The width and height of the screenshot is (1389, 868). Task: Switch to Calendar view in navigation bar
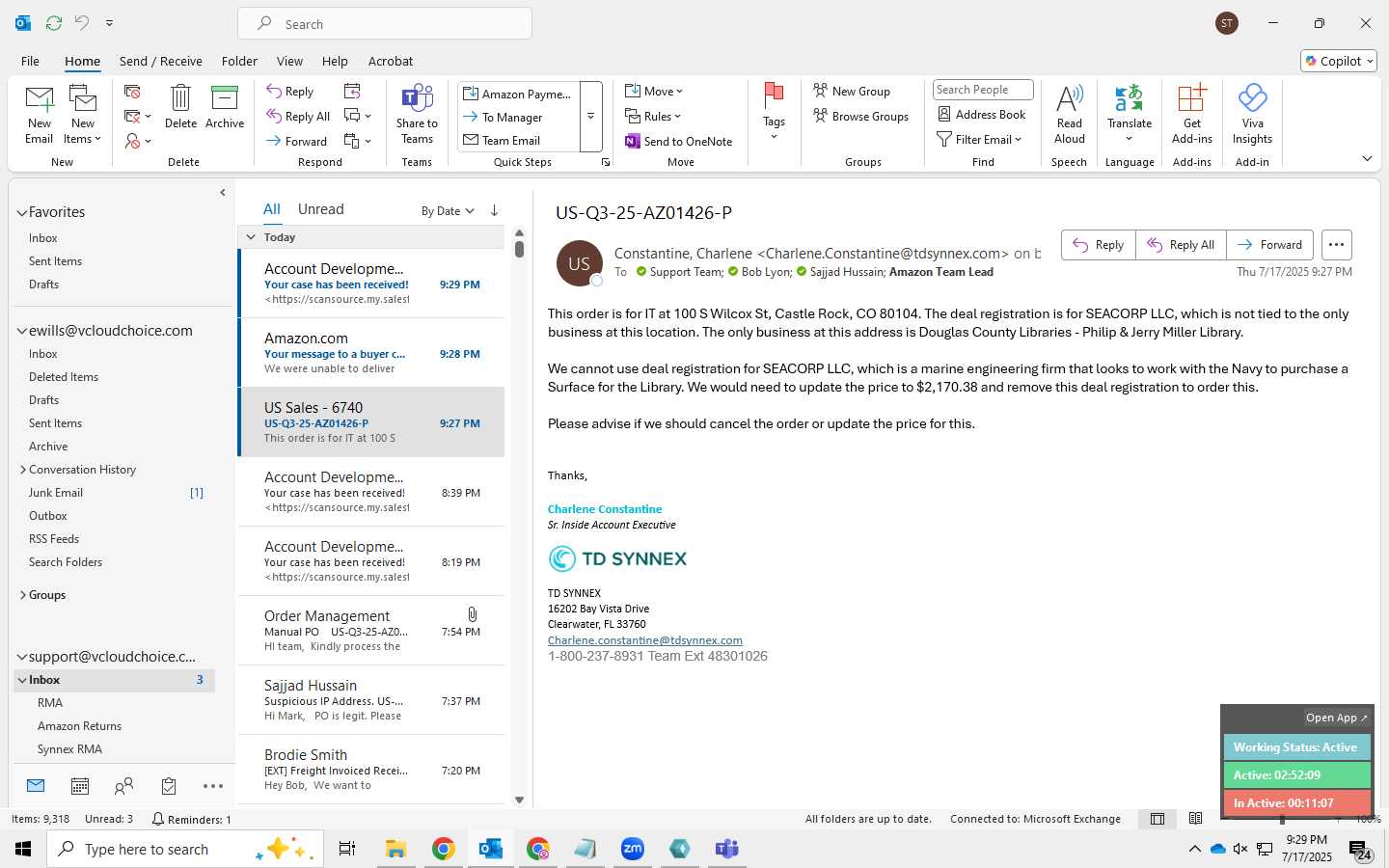(x=80, y=786)
